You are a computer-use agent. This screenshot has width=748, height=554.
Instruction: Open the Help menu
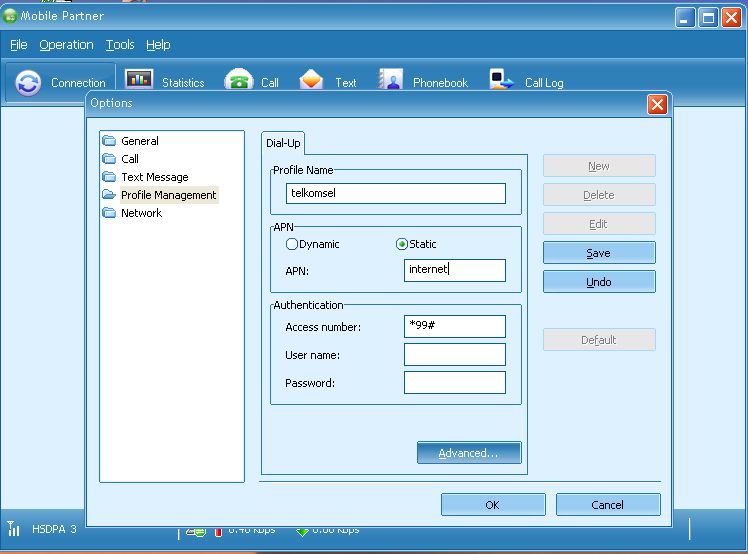(x=158, y=45)
